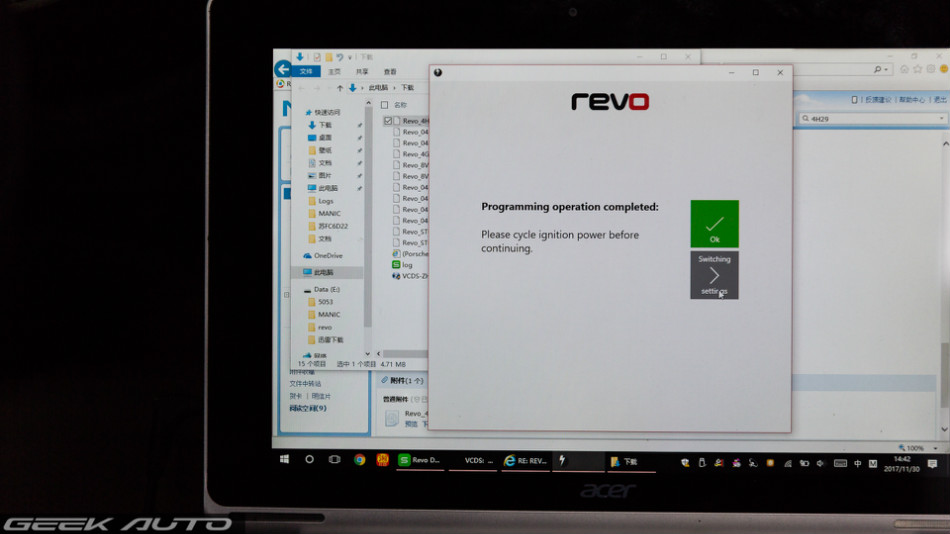Click the browser address bar search magnifier
Image resolution: width=950 pixels, height=534 pixels.
pyautogui.click(x=877, y=70)
